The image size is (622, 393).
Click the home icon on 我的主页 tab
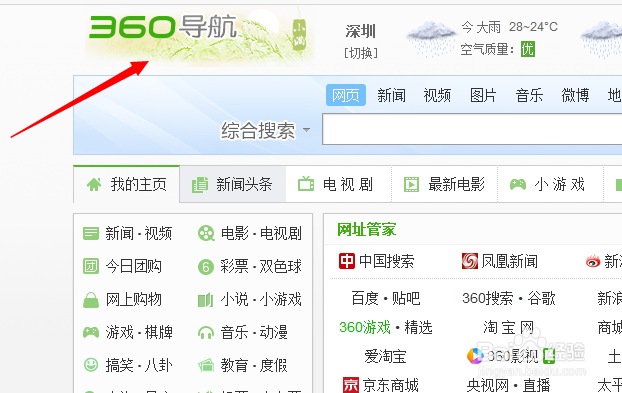click(94, 184)
